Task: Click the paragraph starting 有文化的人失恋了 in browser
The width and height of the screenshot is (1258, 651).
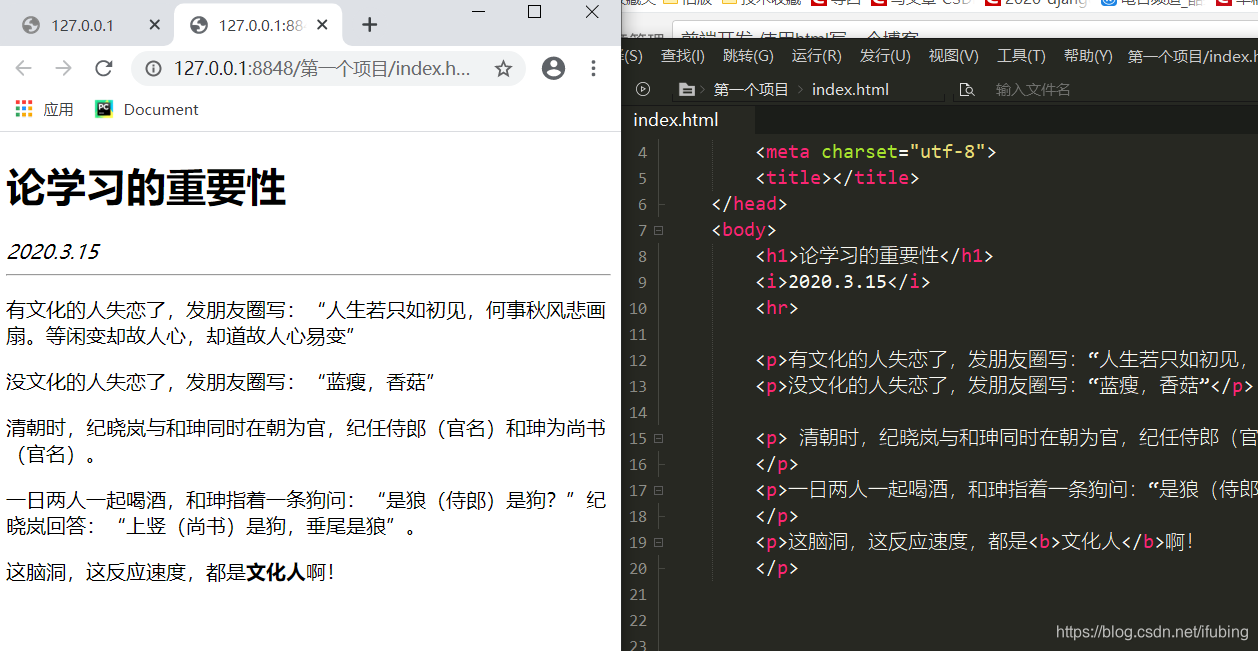Action: tap(306, 323)
